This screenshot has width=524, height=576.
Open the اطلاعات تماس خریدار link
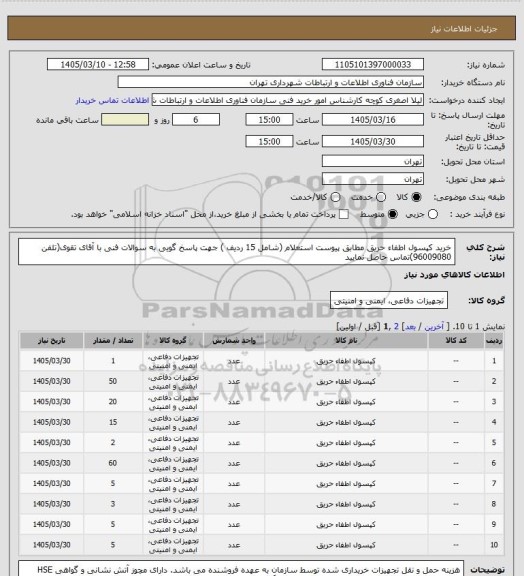[x=112, y=100]
